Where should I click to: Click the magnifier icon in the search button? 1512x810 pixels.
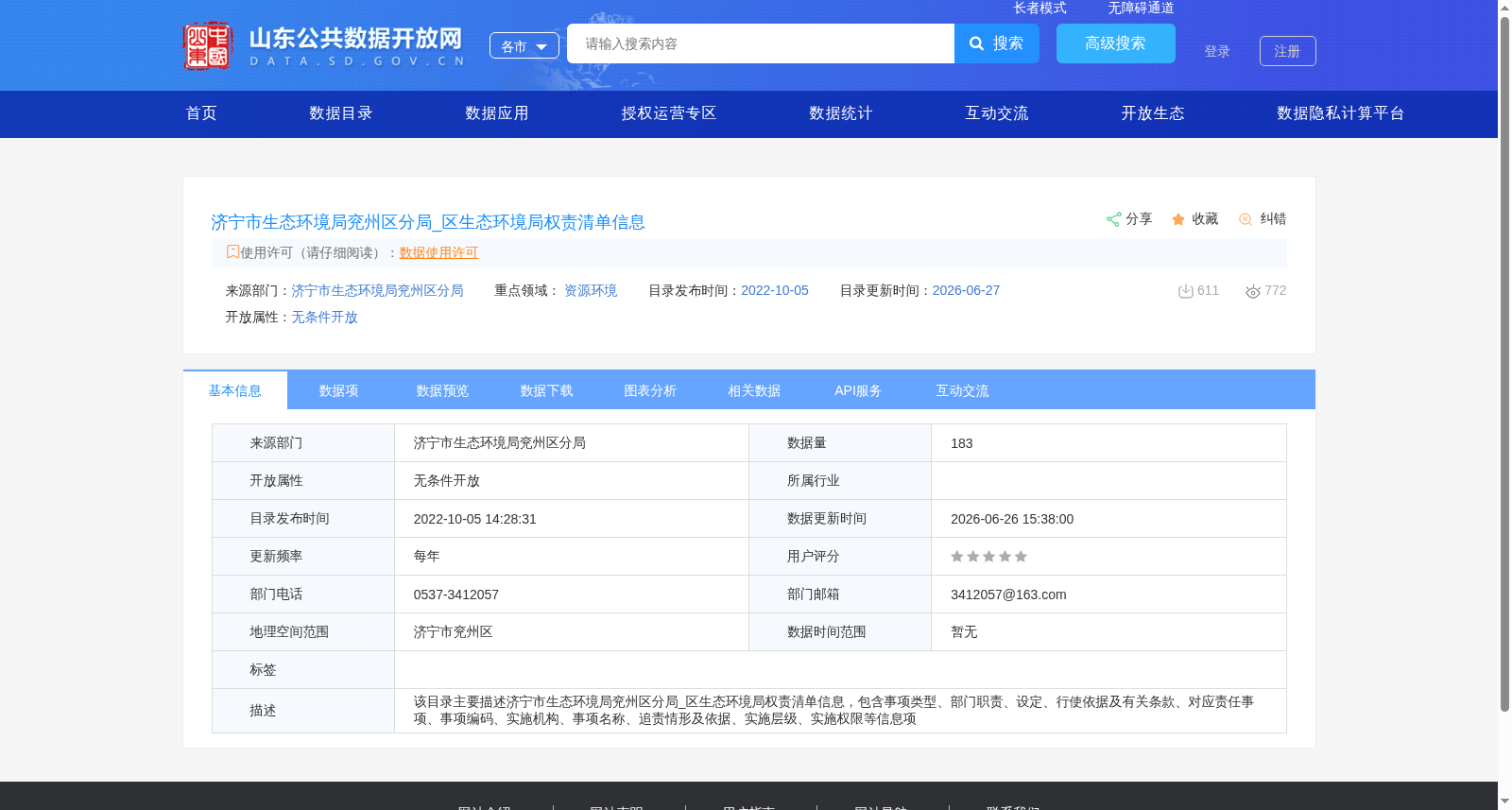[977, 43]
